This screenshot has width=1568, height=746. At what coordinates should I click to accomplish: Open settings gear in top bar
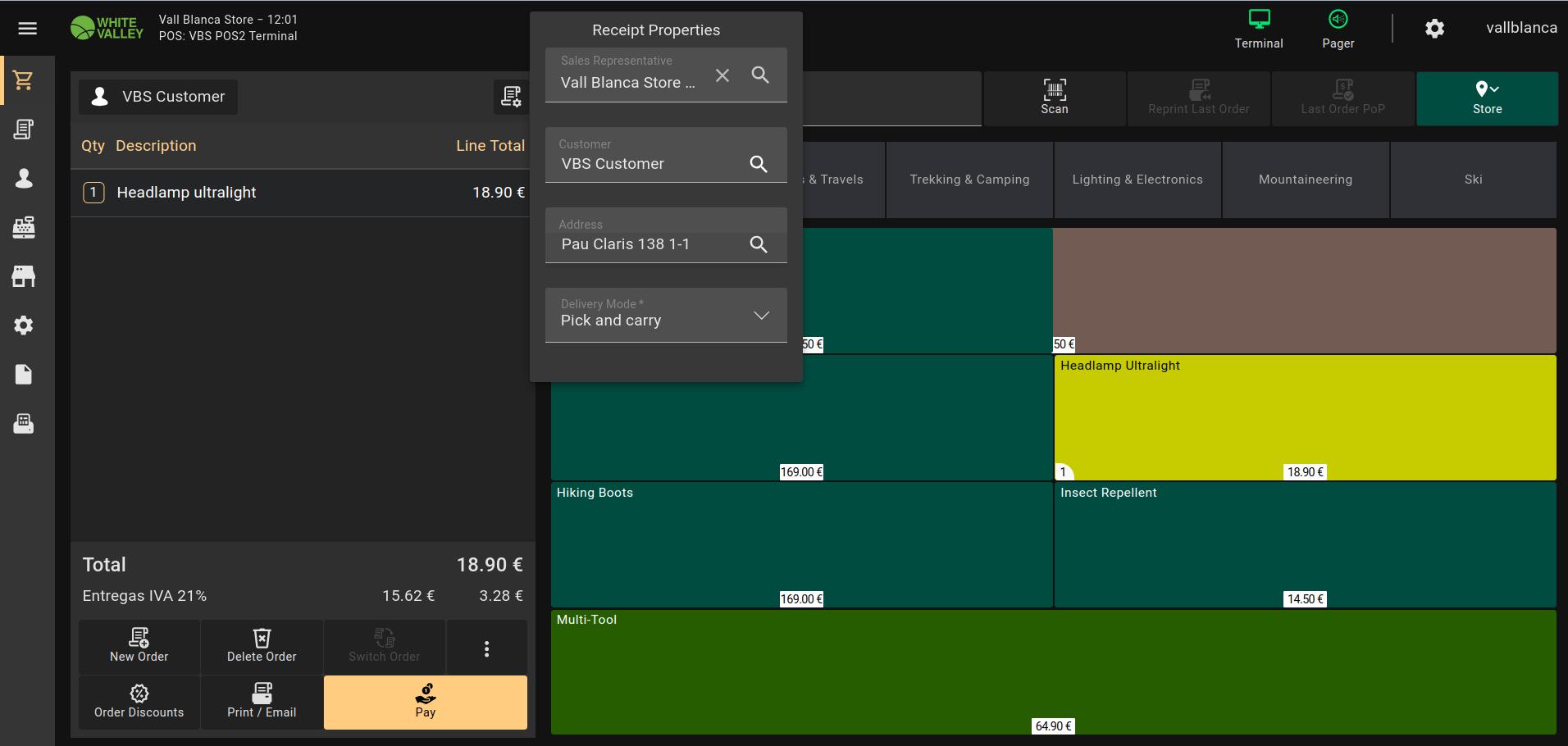coord(1434,29)
